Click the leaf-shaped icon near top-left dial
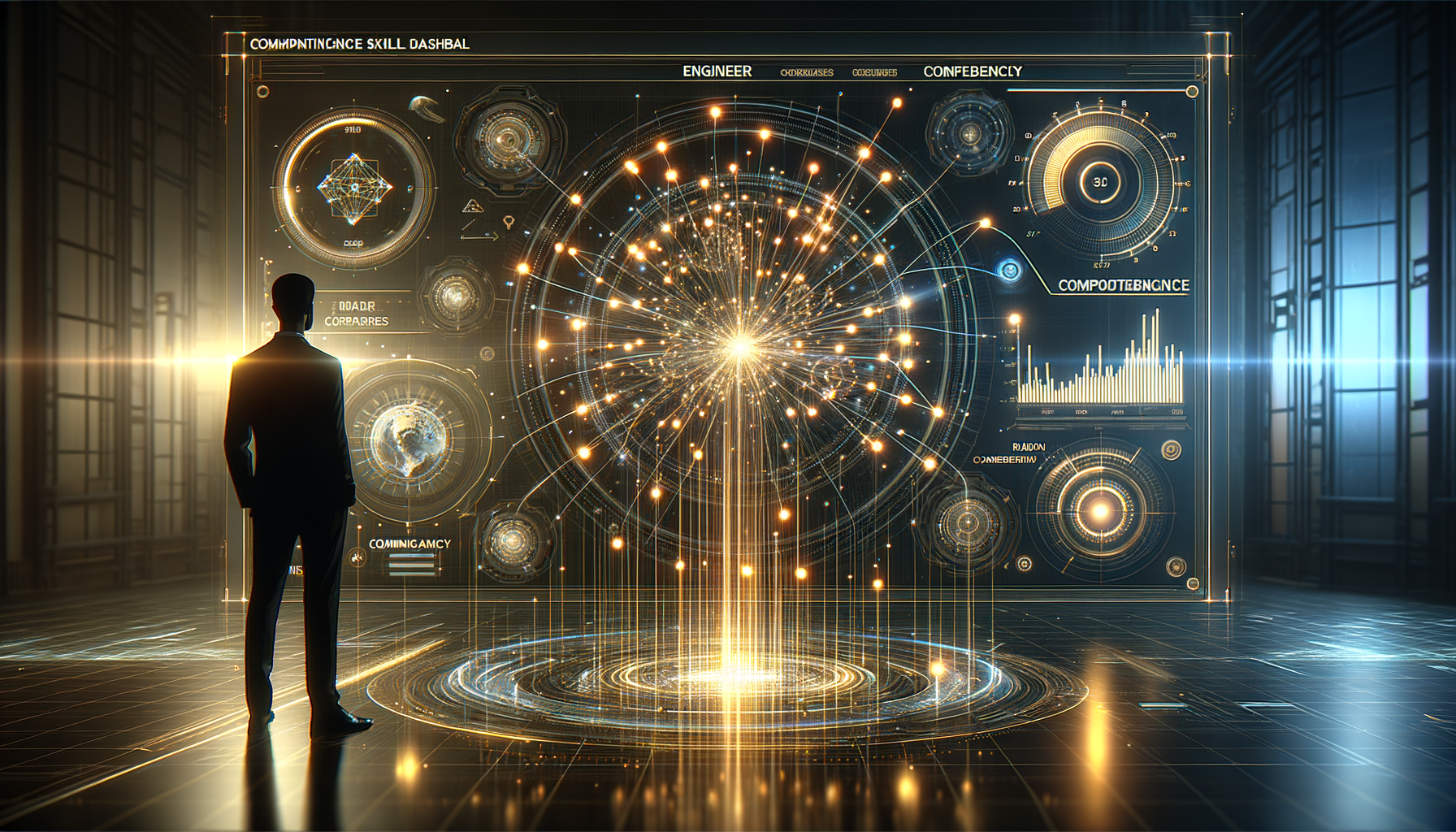Image resolution: width=1456 pixels, height=832 pixels. [x=427, y=106]
